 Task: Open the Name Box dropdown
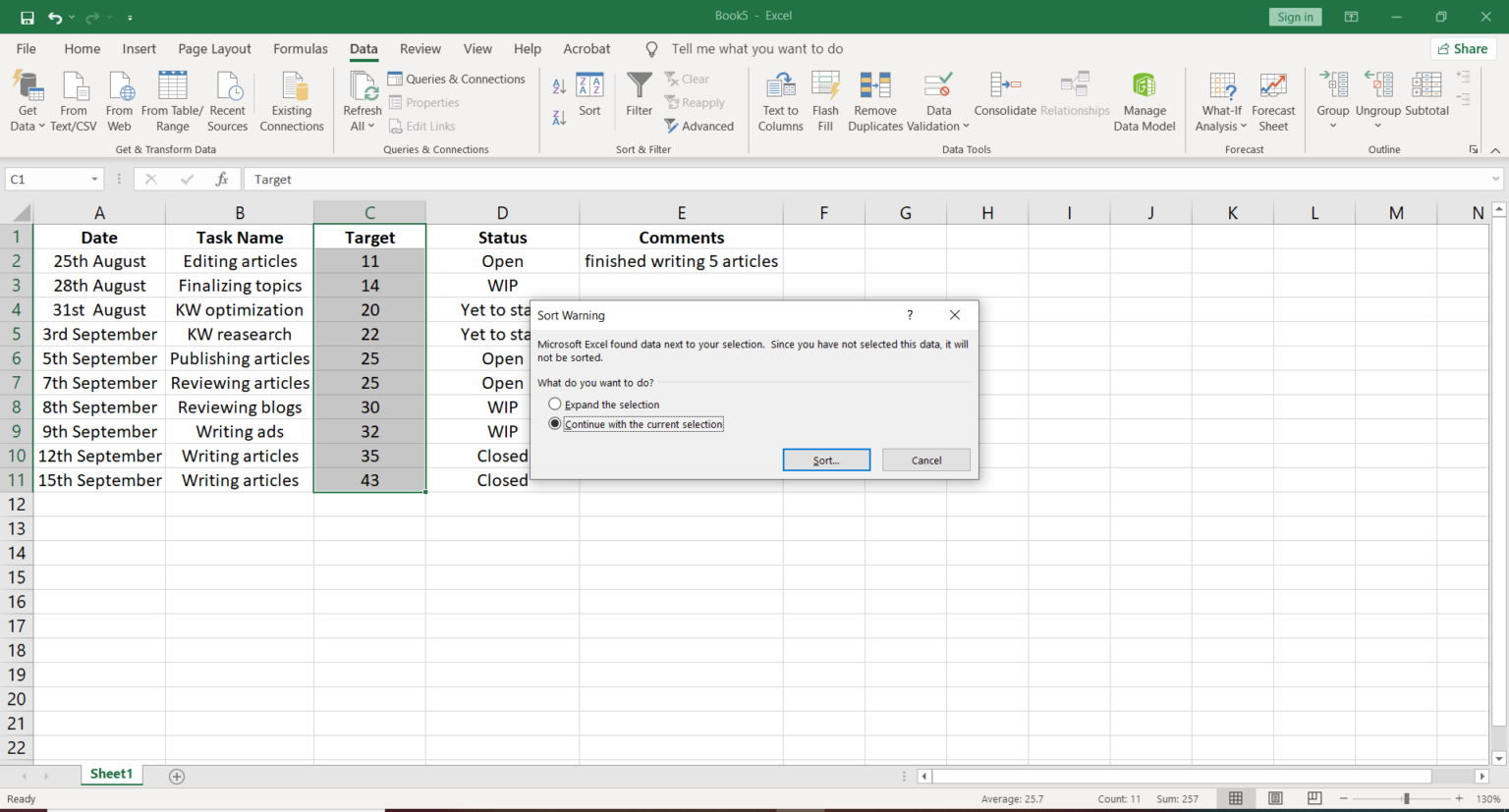coord(92,179)
